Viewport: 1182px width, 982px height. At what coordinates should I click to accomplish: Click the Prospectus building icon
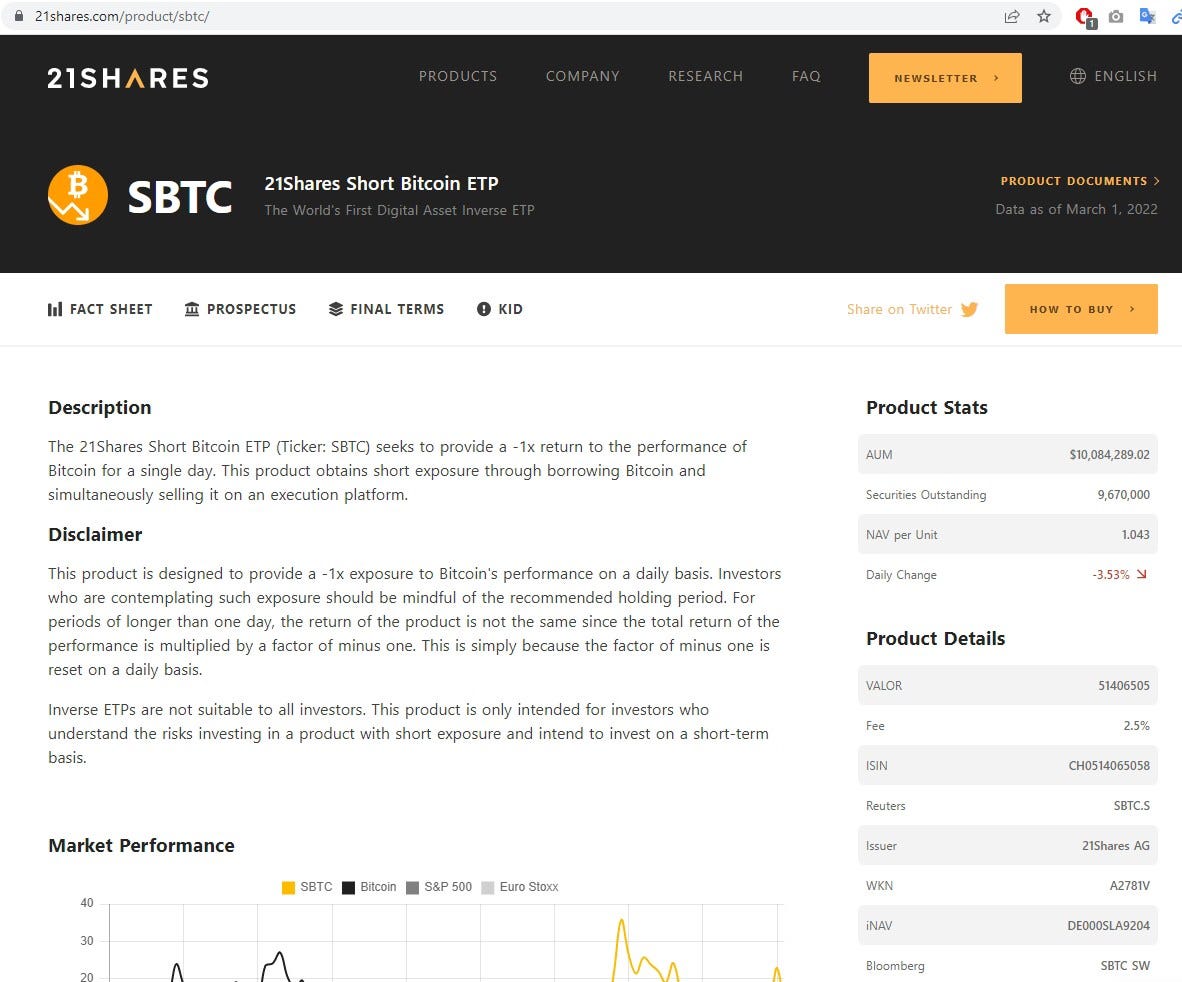(x=192, y=309)
